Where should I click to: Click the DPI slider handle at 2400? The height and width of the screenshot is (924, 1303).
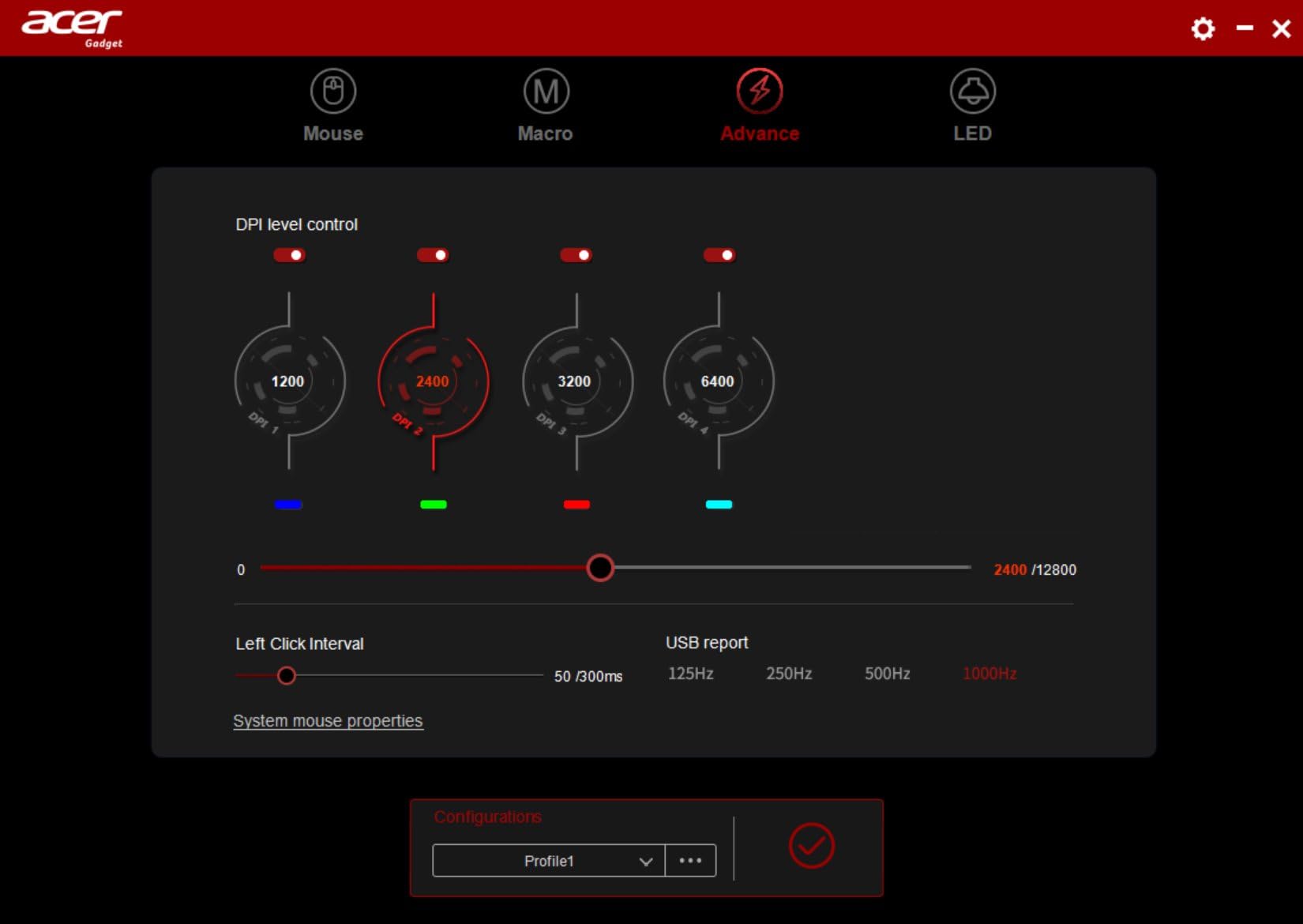(x=600, y=568)
